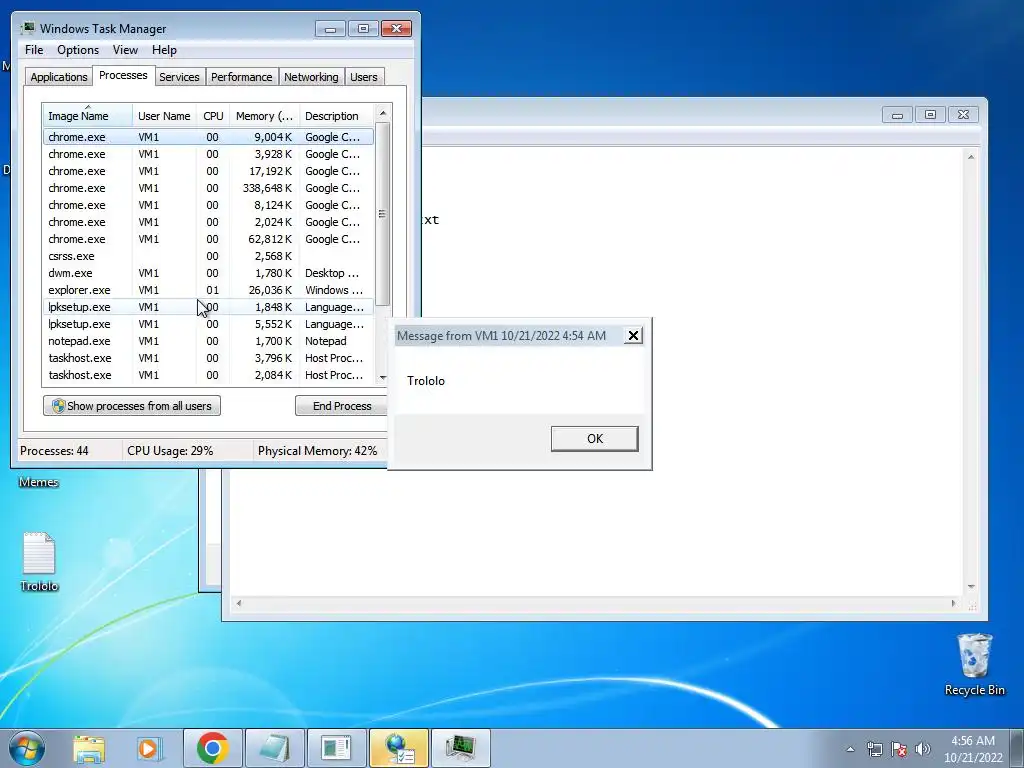Click CPU Usage: 29% status entry

pos(170,451)
